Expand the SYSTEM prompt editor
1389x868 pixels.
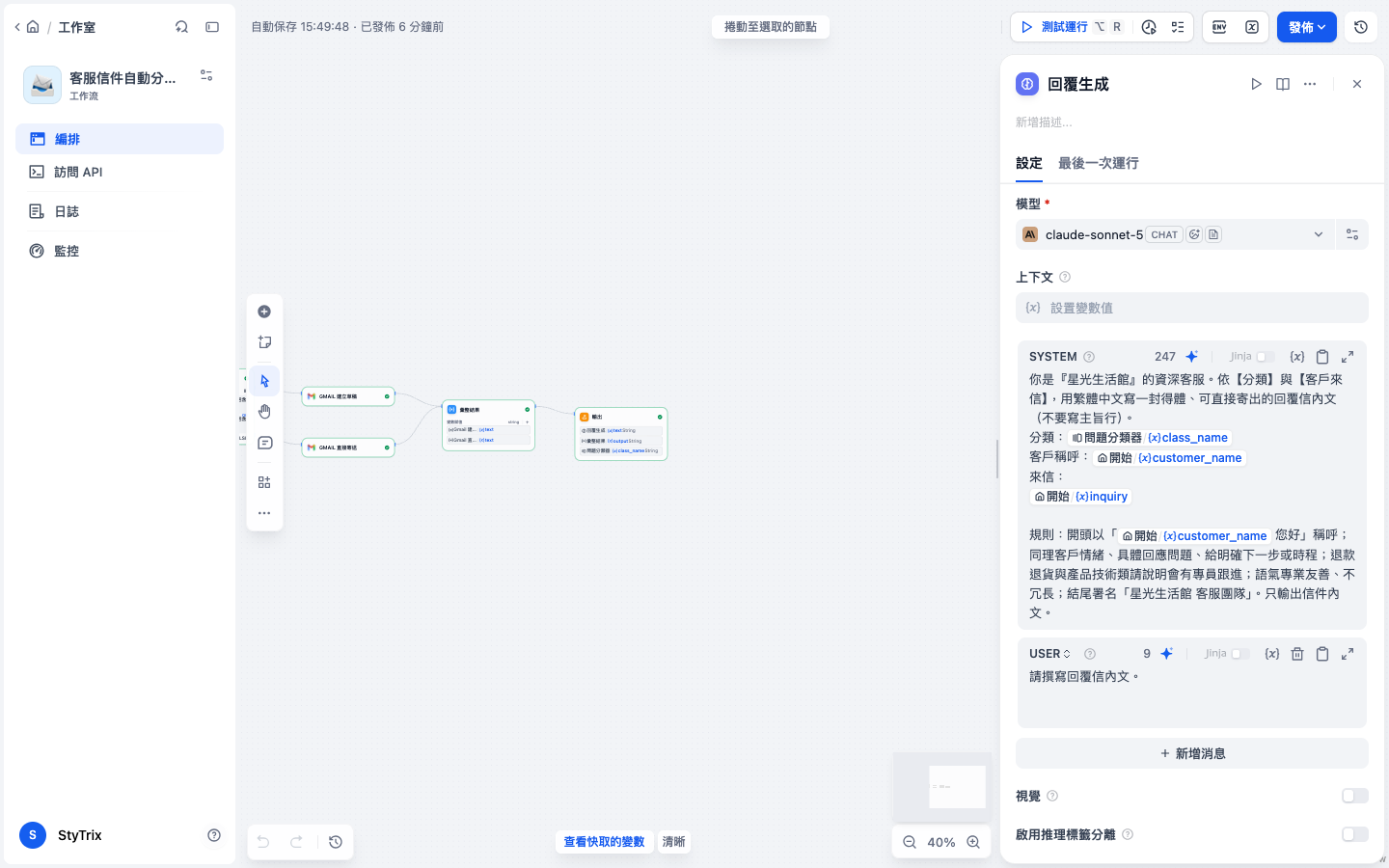1348,357
